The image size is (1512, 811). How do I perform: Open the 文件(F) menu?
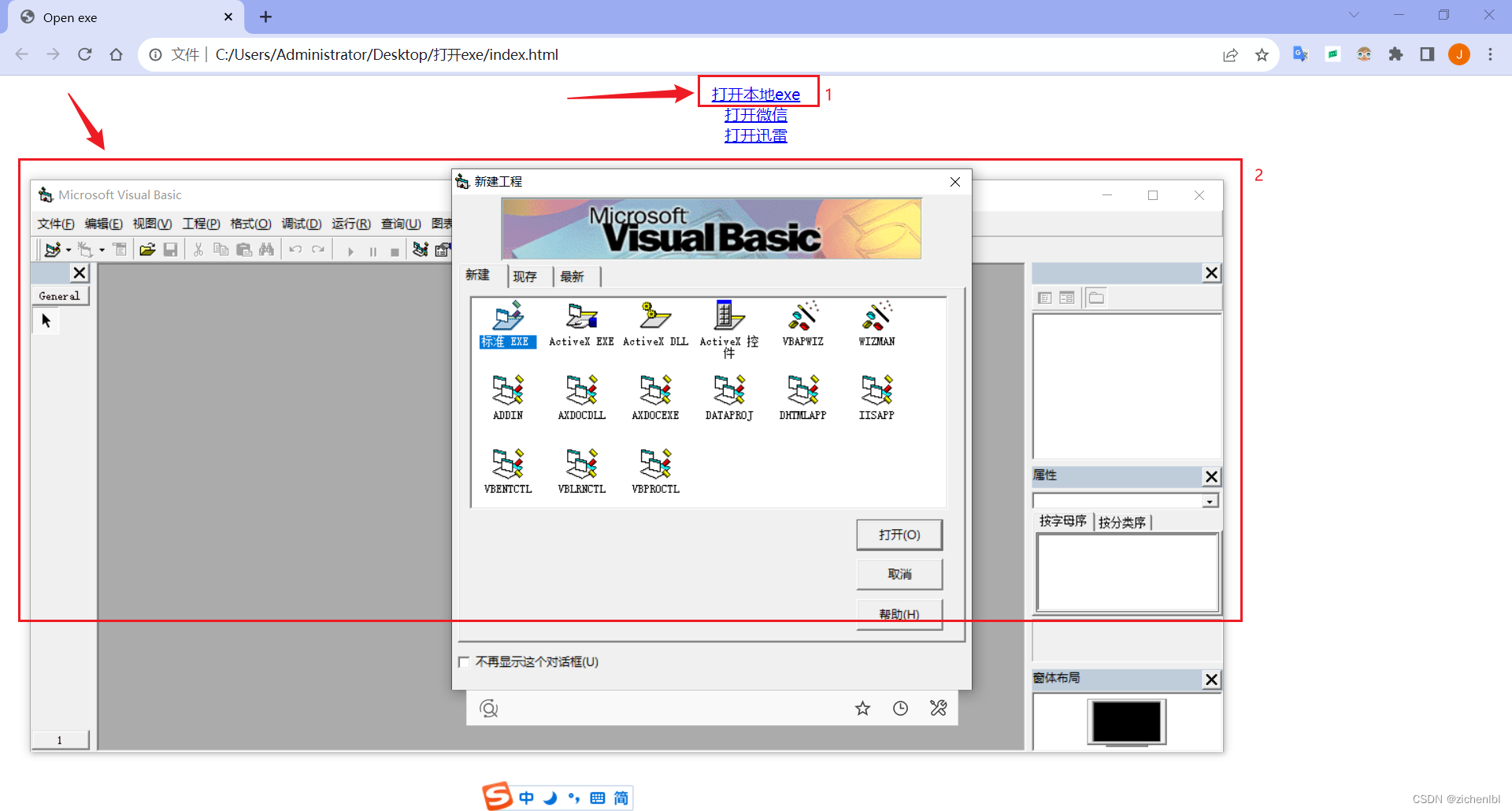[56, 224]
